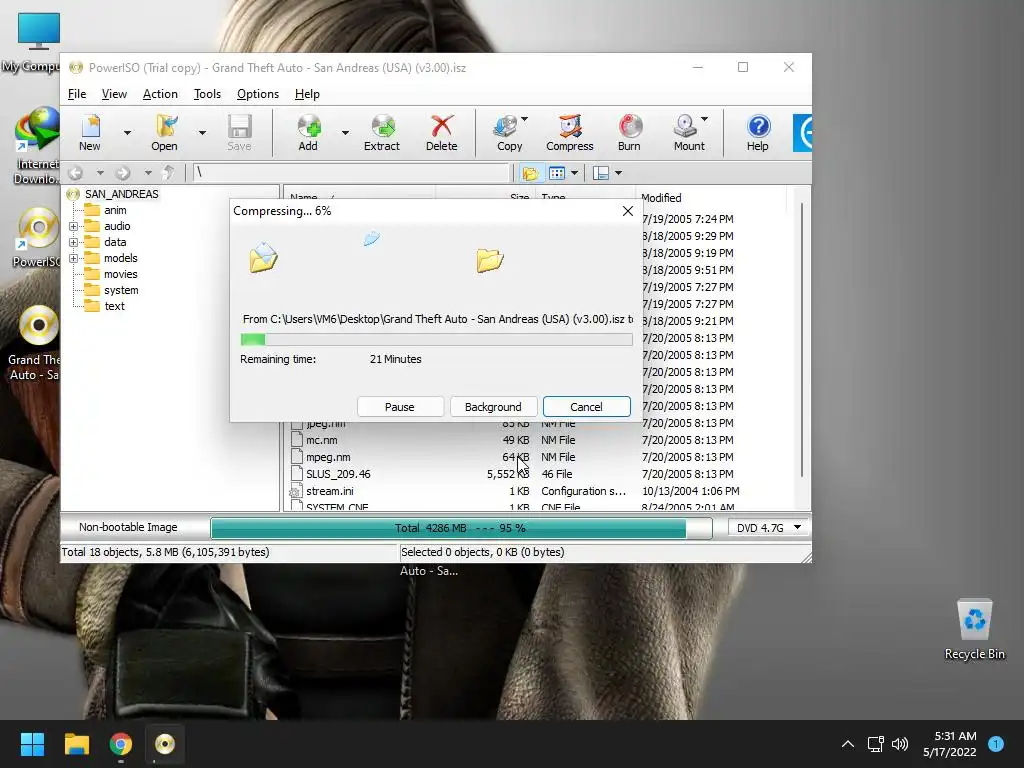Click the path address field

(x=351, y=173)
